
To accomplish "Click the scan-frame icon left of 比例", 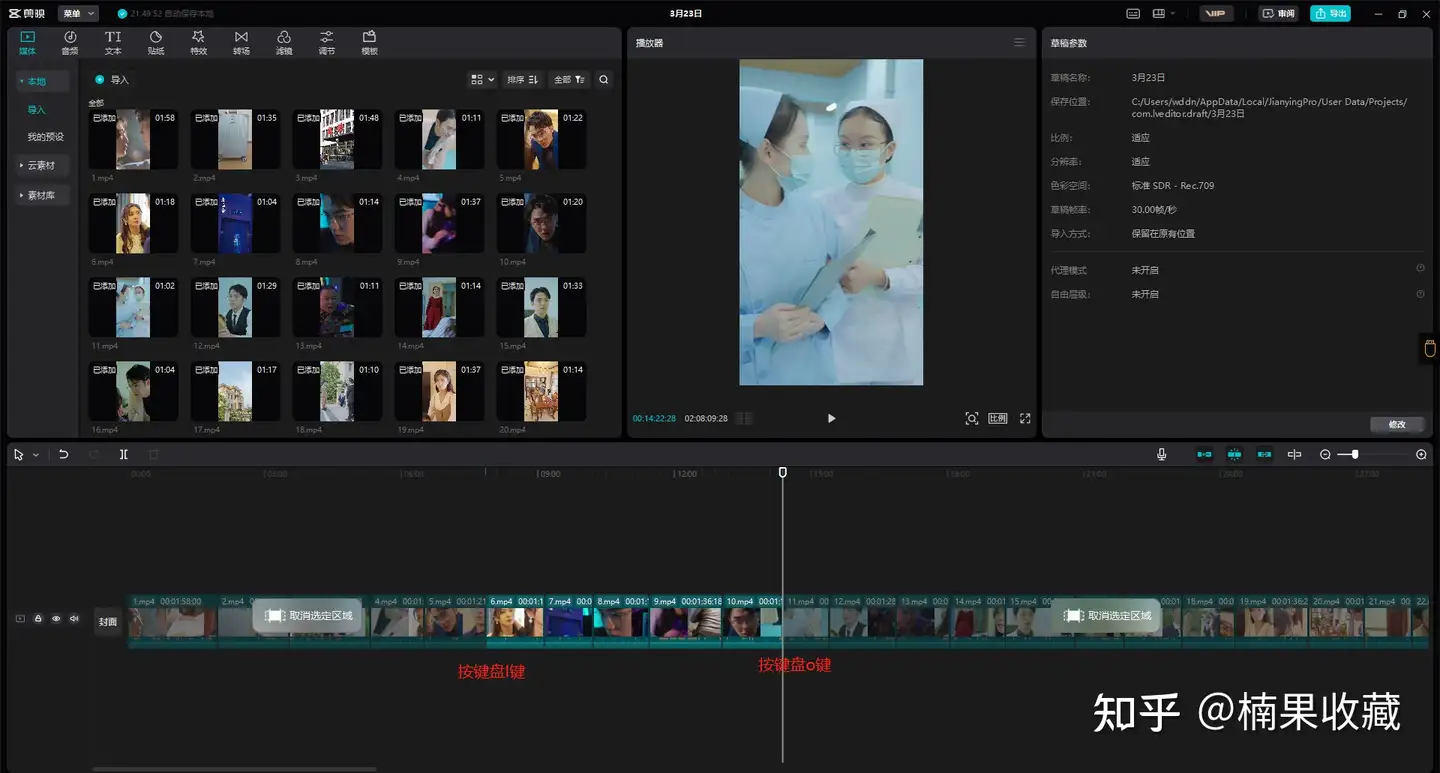I will (x=971, y=418).
